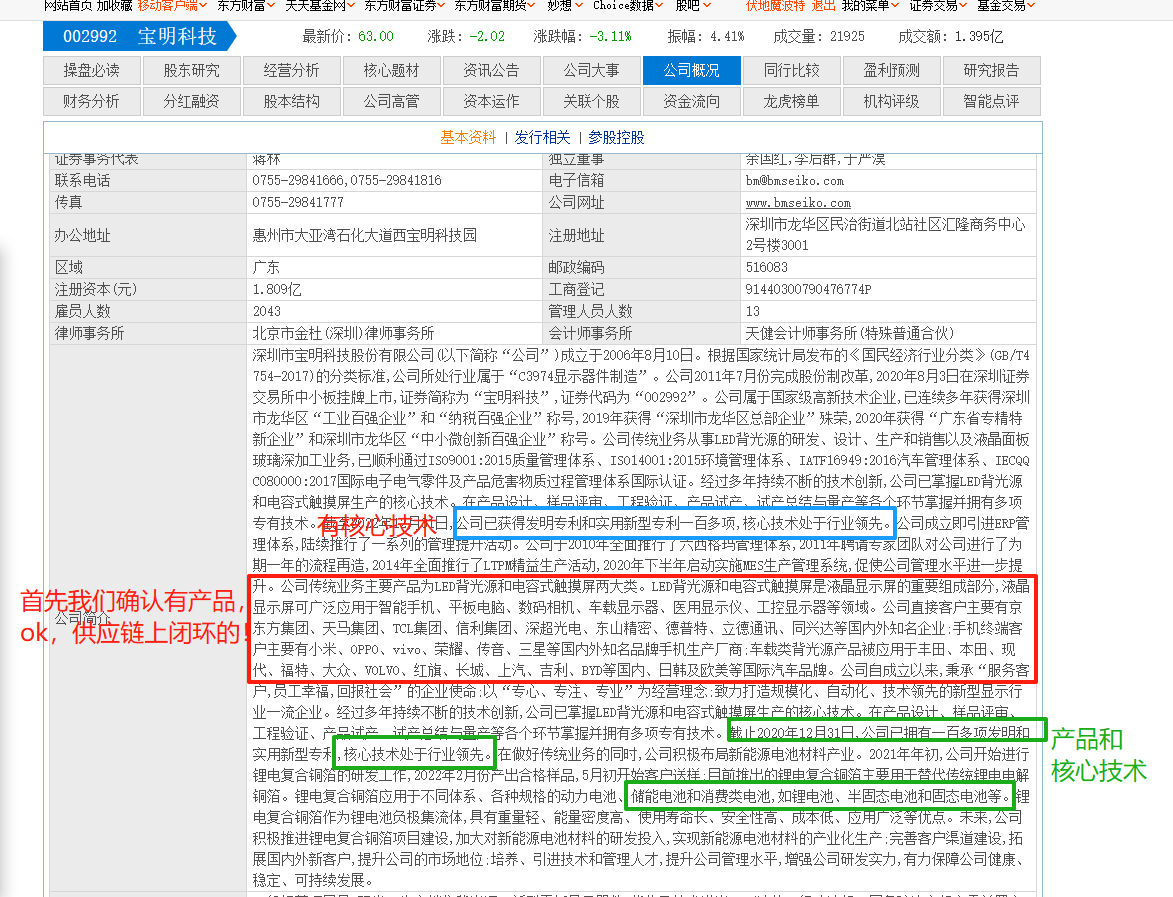Switch to the 同行比较 tab
This screenshot has width=1173, height=897.
click(x=791, y=70)
